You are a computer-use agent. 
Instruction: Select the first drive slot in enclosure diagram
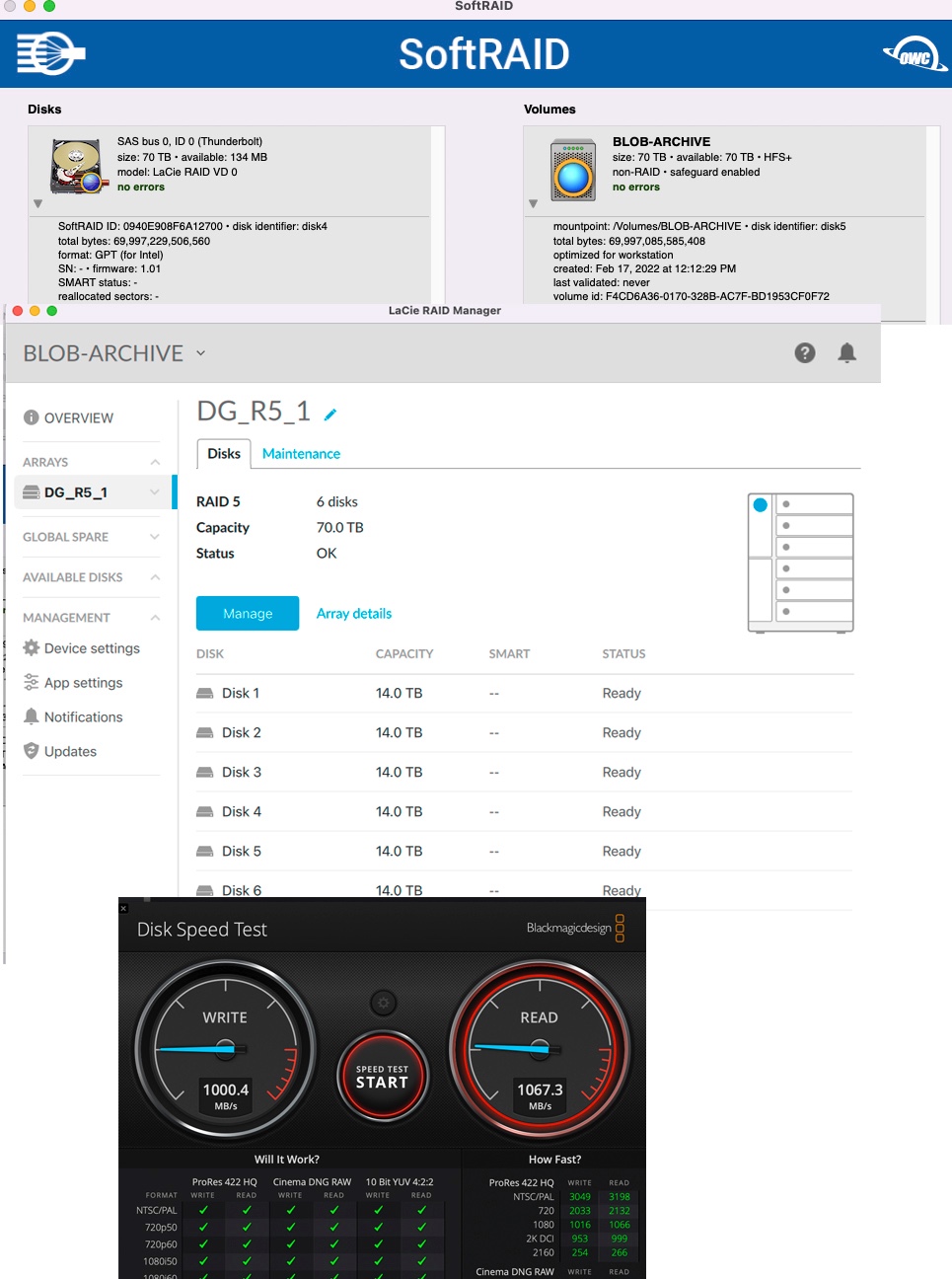pos(815,504)
